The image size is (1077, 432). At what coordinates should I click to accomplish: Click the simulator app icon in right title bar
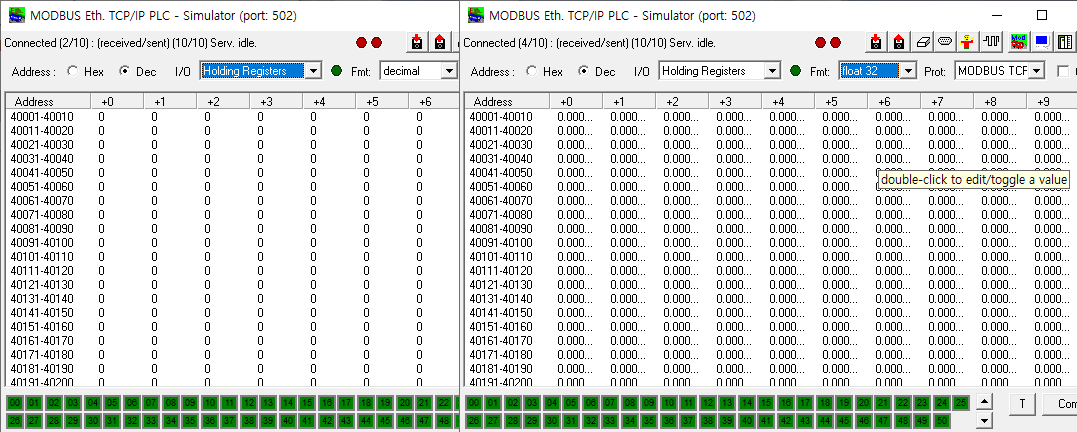(476, 15)
